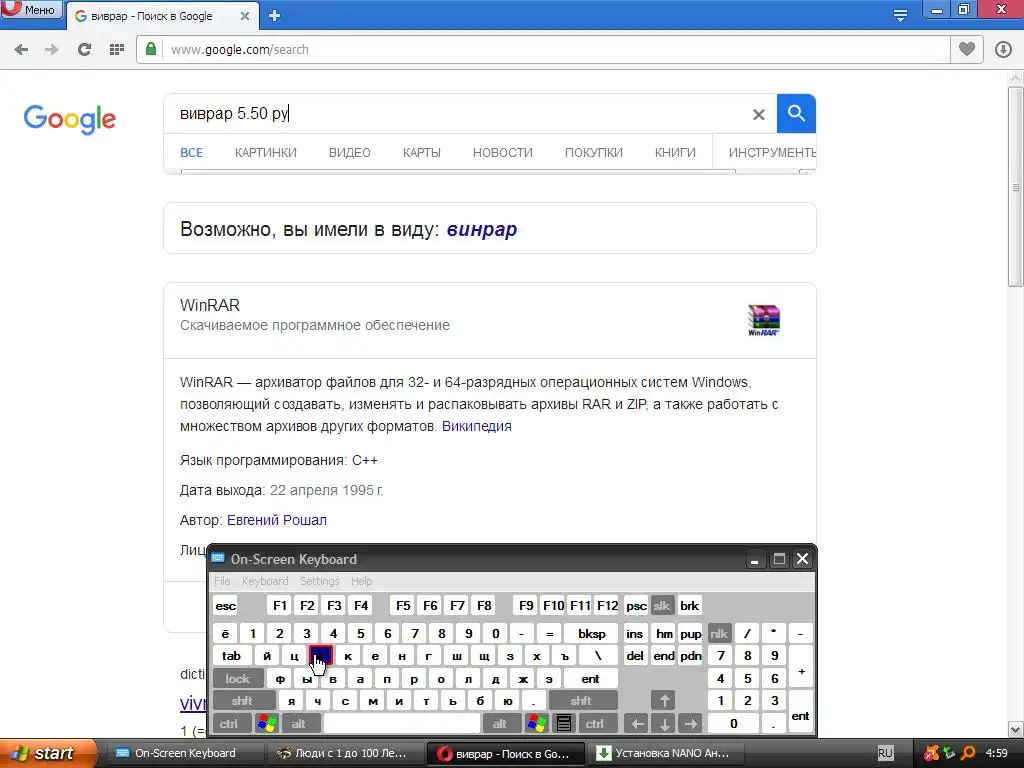This screenshot has width=1024, height=768.
Task: Follow the suggested spelling винрар link
Action: [482, 229]
